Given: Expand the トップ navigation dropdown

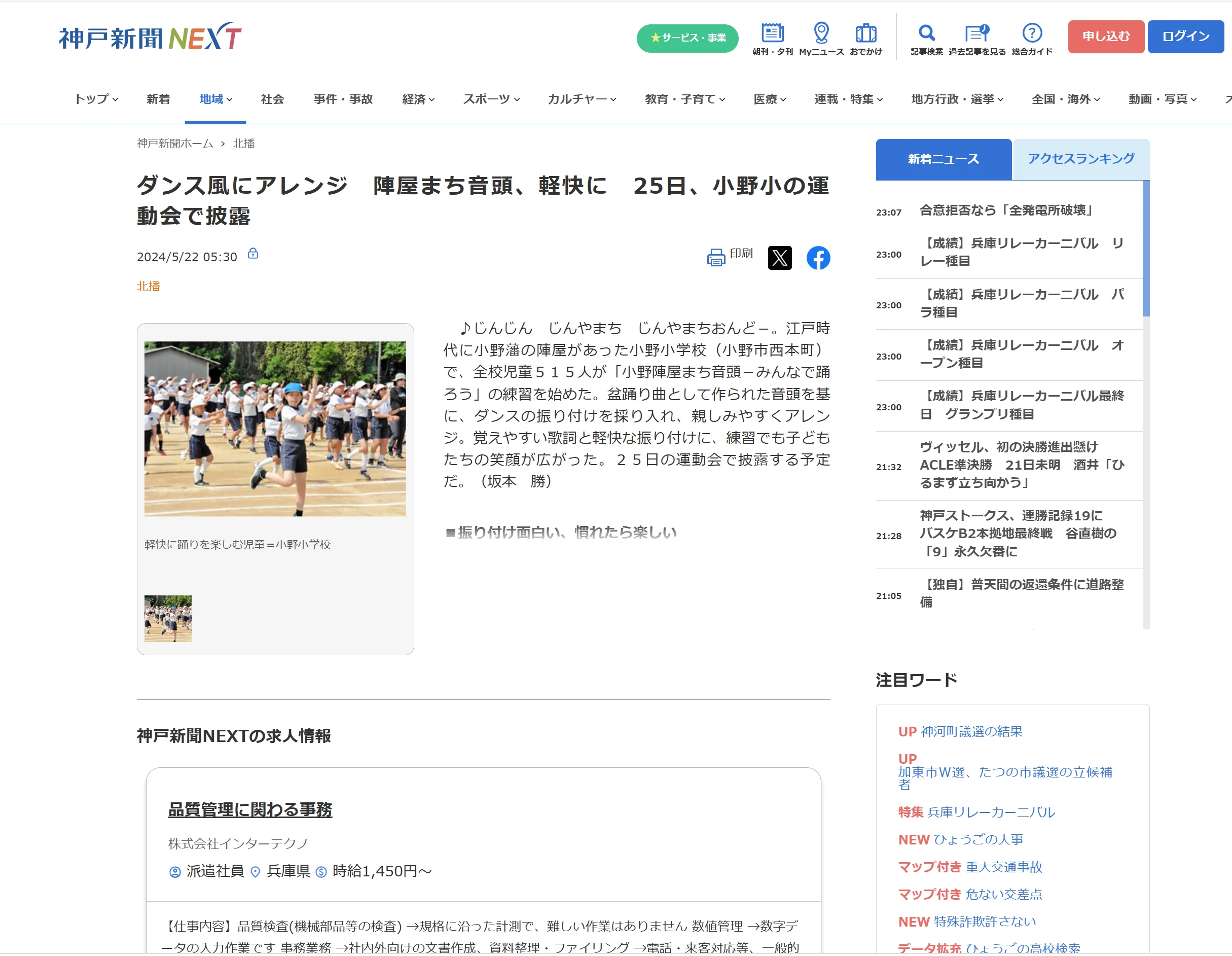Looking at the screenshot, I should 96,99.
